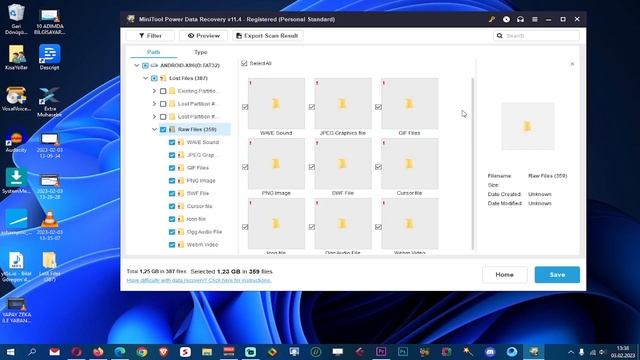The image size is (640, 360).
Task: Open the data recovery instructions link
Action: 199,280
